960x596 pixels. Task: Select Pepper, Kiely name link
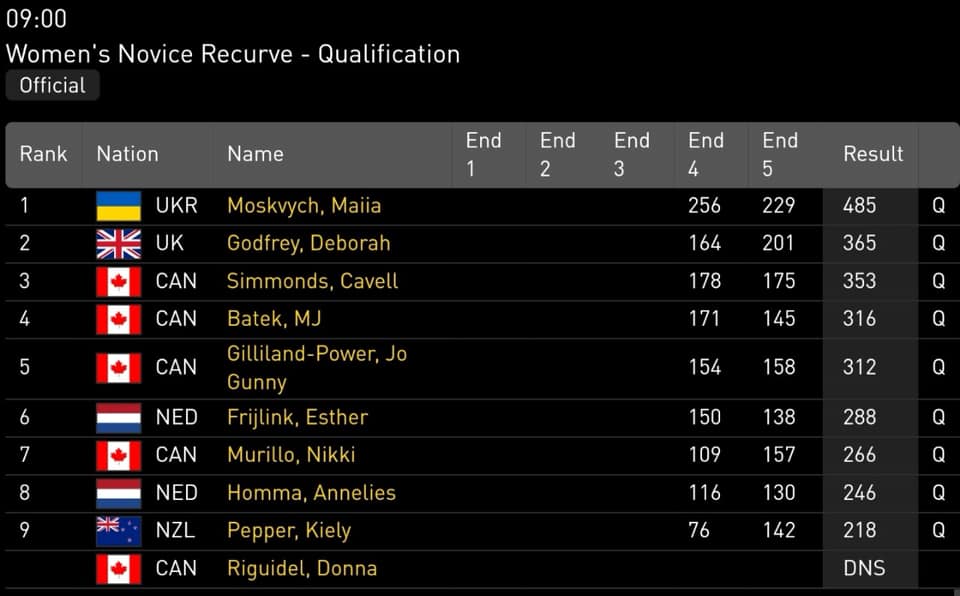[289, 530]
